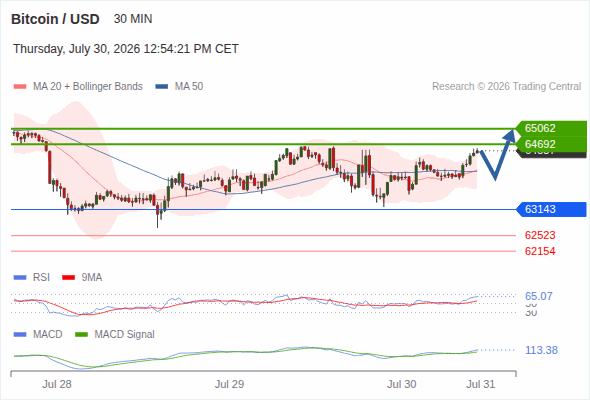
Task: Click the Jul 30 date axis label
Action: pos(402,384)
